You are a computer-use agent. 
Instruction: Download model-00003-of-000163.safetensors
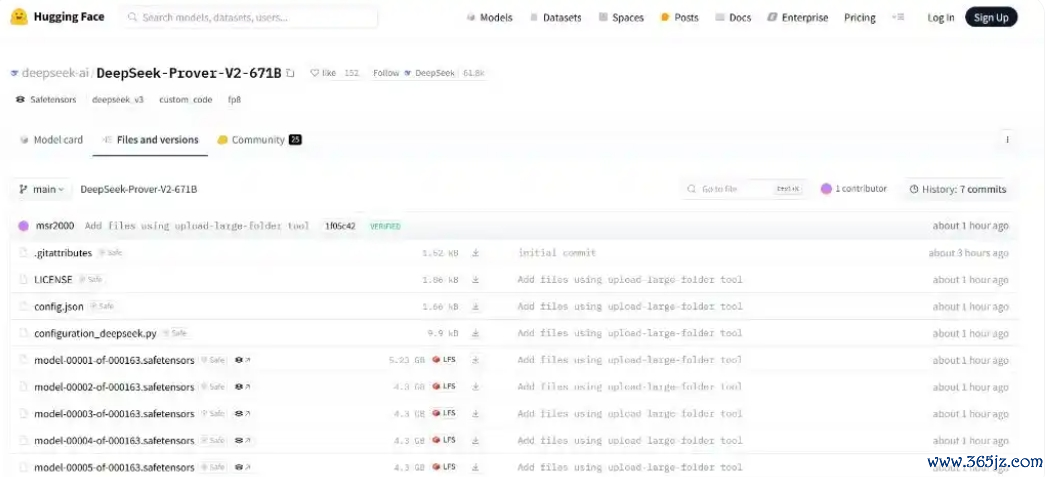pyautogui.click(x=475, y=413)
